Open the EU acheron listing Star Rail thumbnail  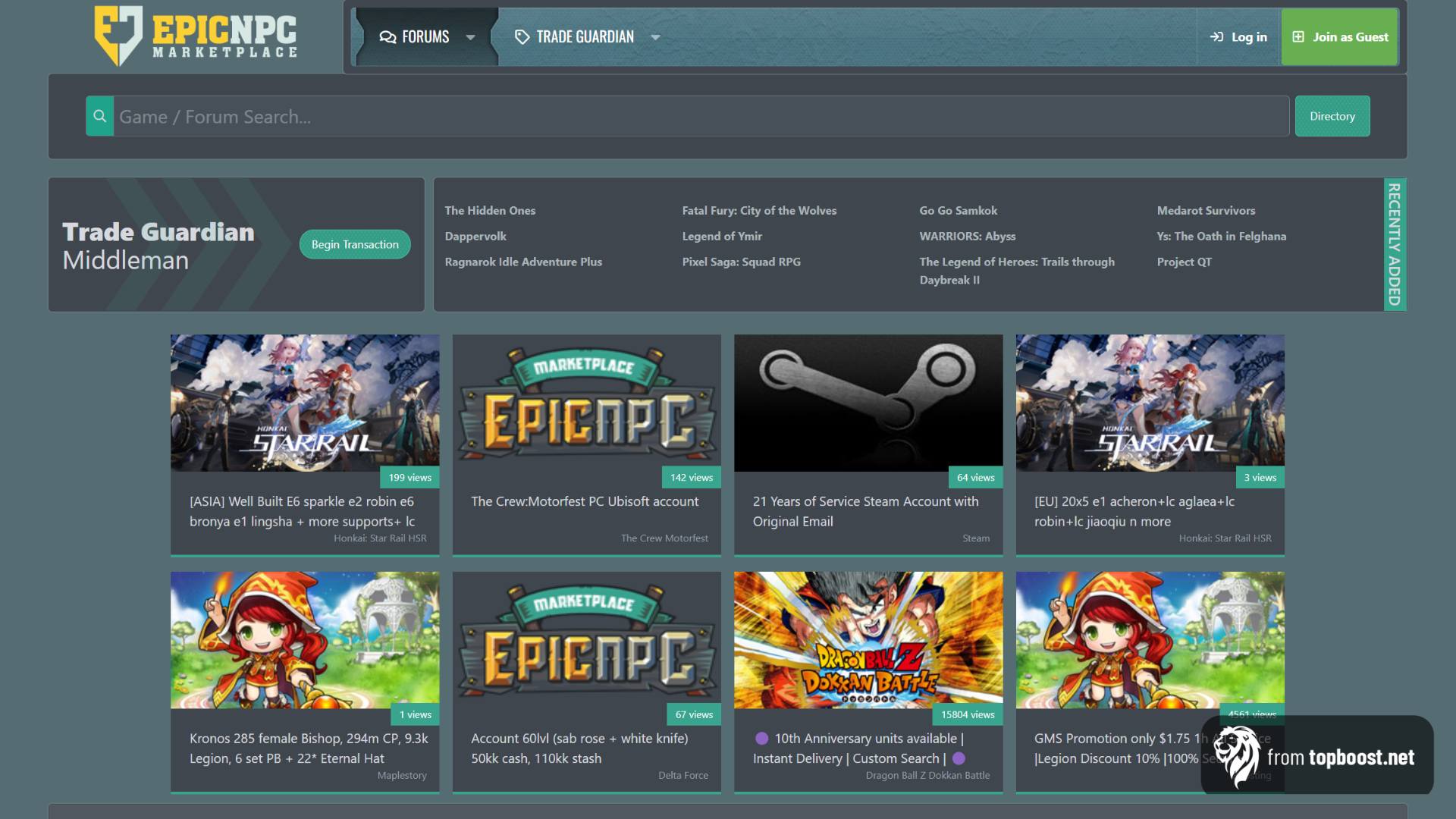click(x=1150, y=403)
